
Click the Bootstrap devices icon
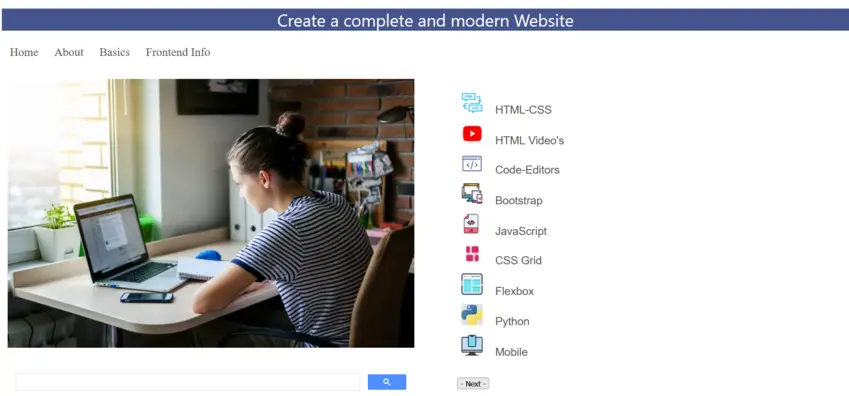point(472,193)
